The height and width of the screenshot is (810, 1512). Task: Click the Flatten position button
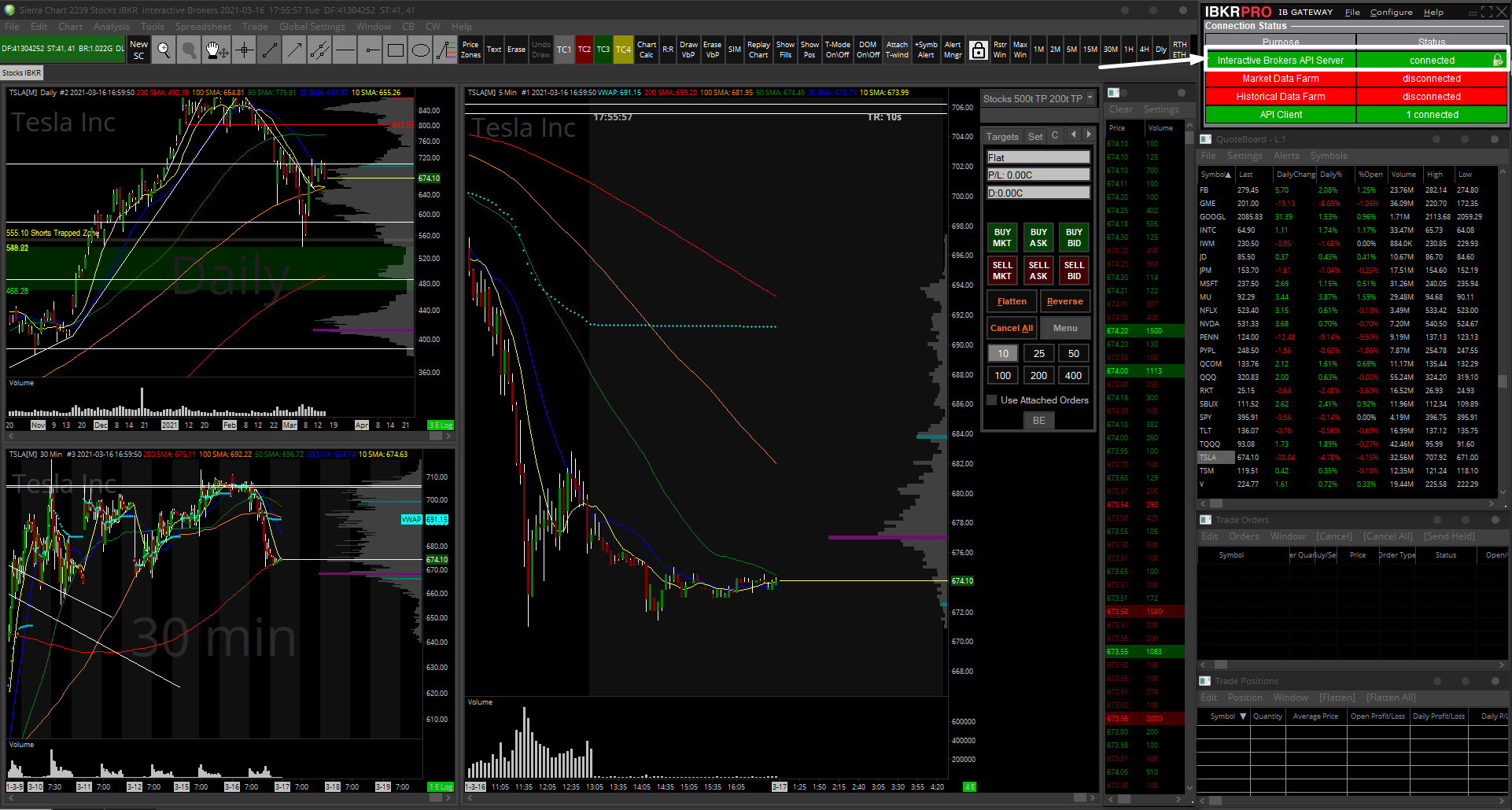click(1012, 301)
